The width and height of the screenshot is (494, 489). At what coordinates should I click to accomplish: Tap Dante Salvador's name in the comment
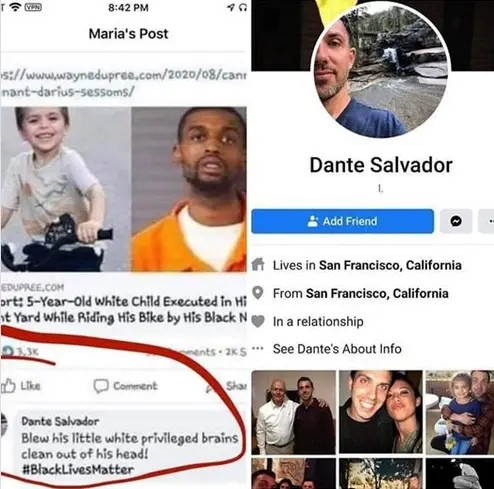tap(60, 421)
